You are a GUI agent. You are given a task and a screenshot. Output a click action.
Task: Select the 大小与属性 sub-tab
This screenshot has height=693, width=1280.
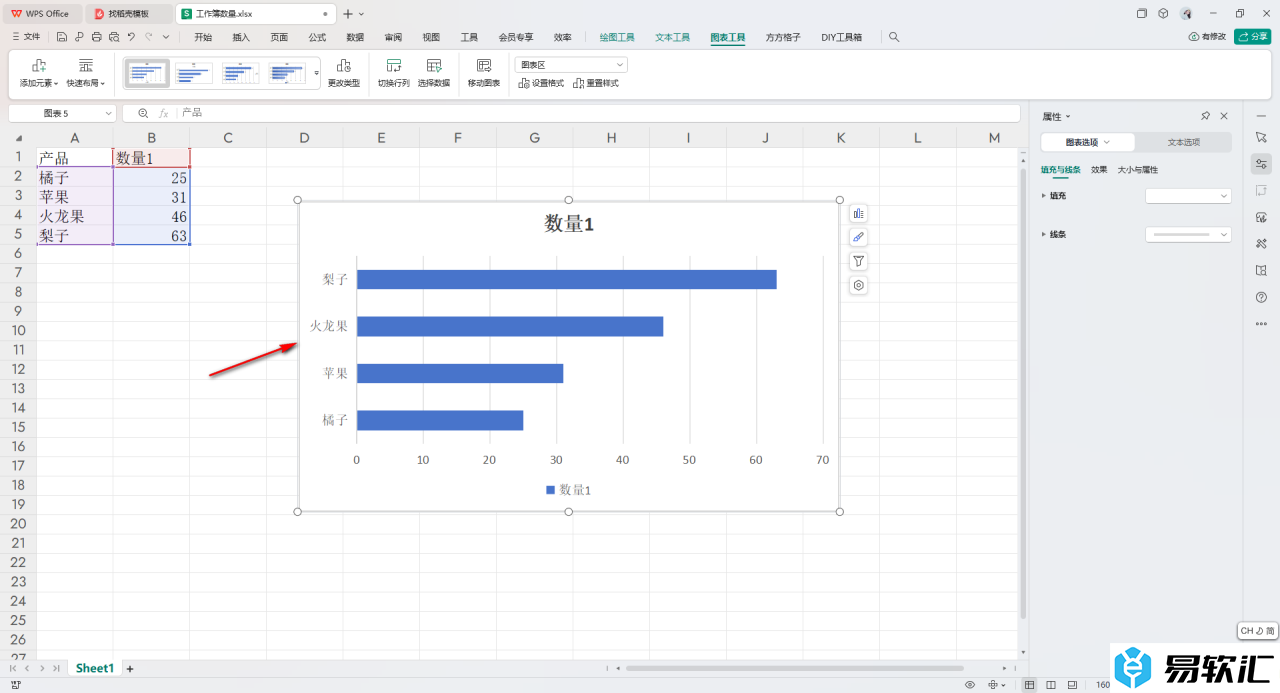tap(1138, 170)
